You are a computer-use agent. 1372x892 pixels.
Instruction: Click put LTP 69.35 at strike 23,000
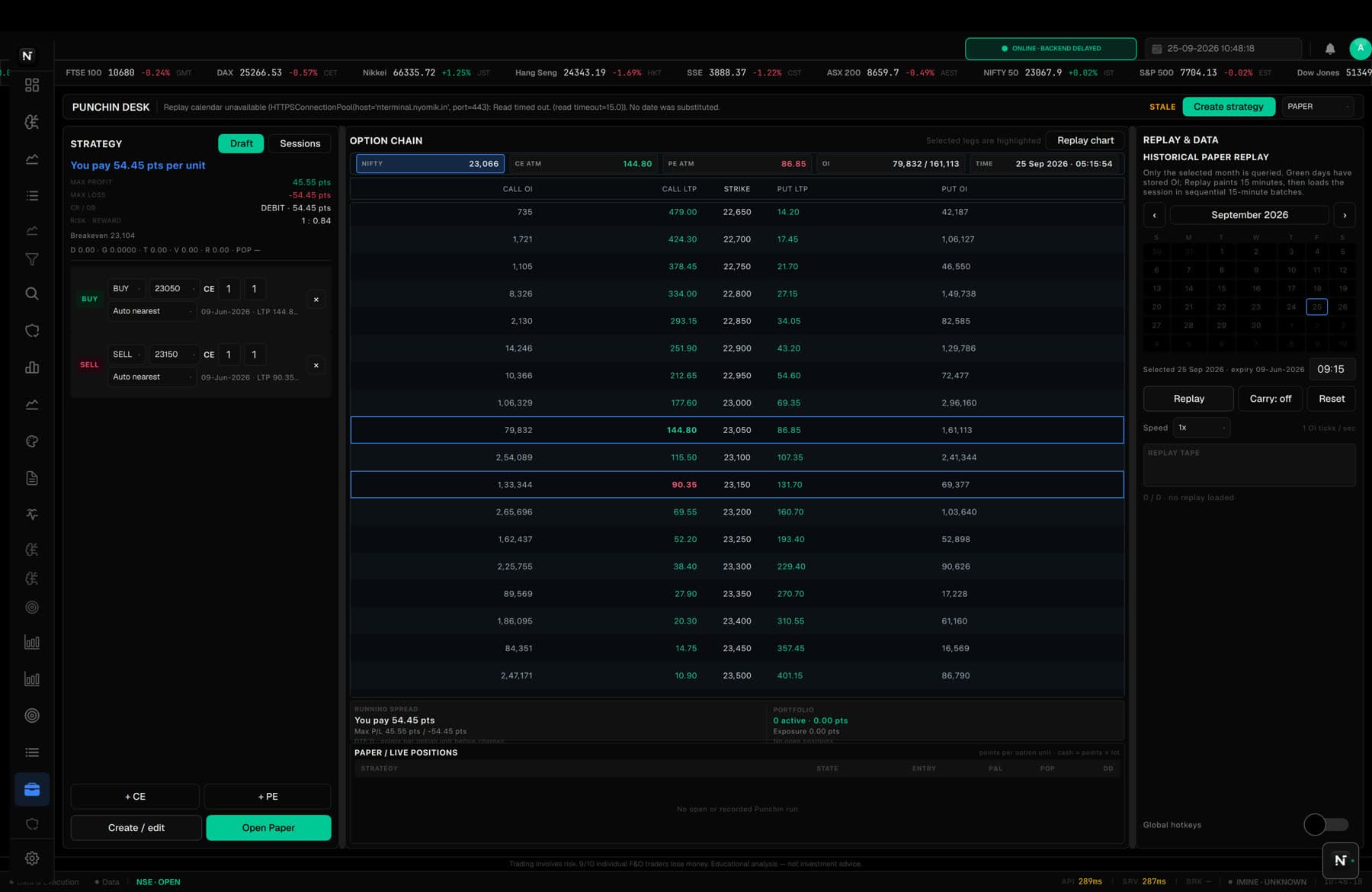coord(788,403)
